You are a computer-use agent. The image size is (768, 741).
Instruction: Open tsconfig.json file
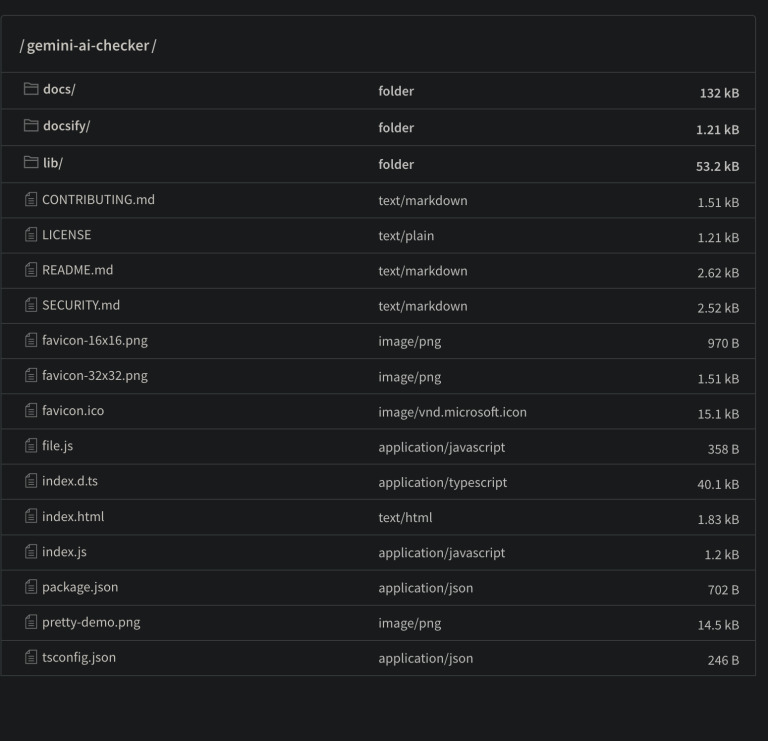tap(79, 658)
